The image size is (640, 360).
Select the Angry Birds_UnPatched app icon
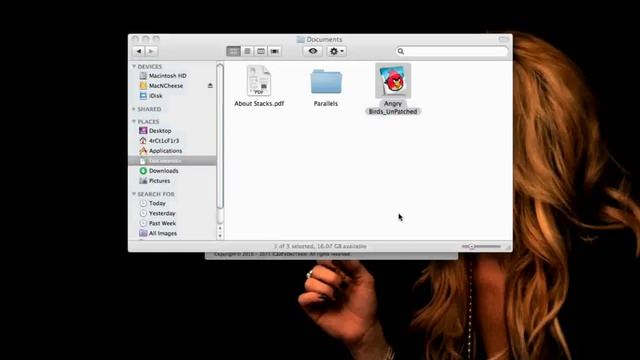393,81
